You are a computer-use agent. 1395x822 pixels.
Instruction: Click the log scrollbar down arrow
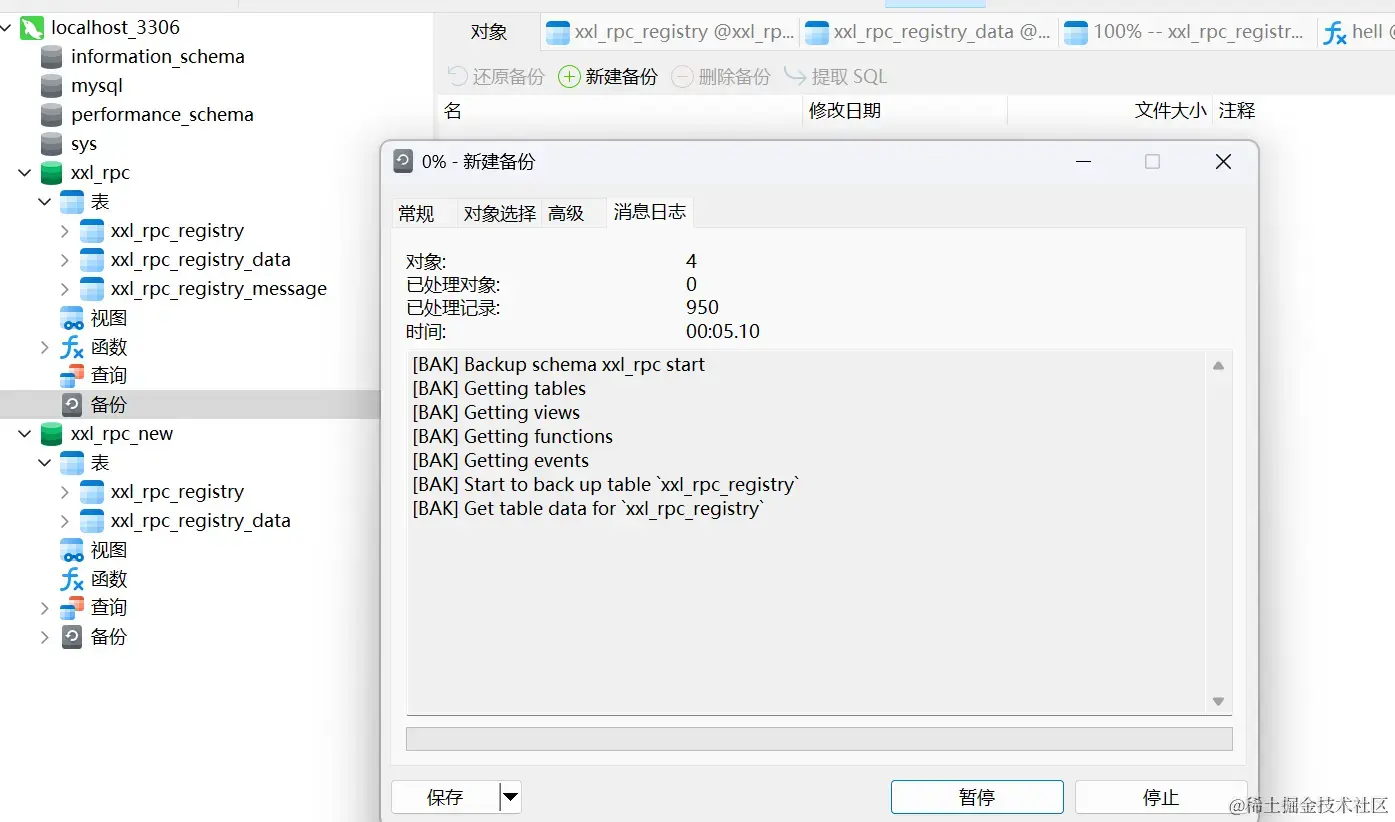tap(1218, 702)
